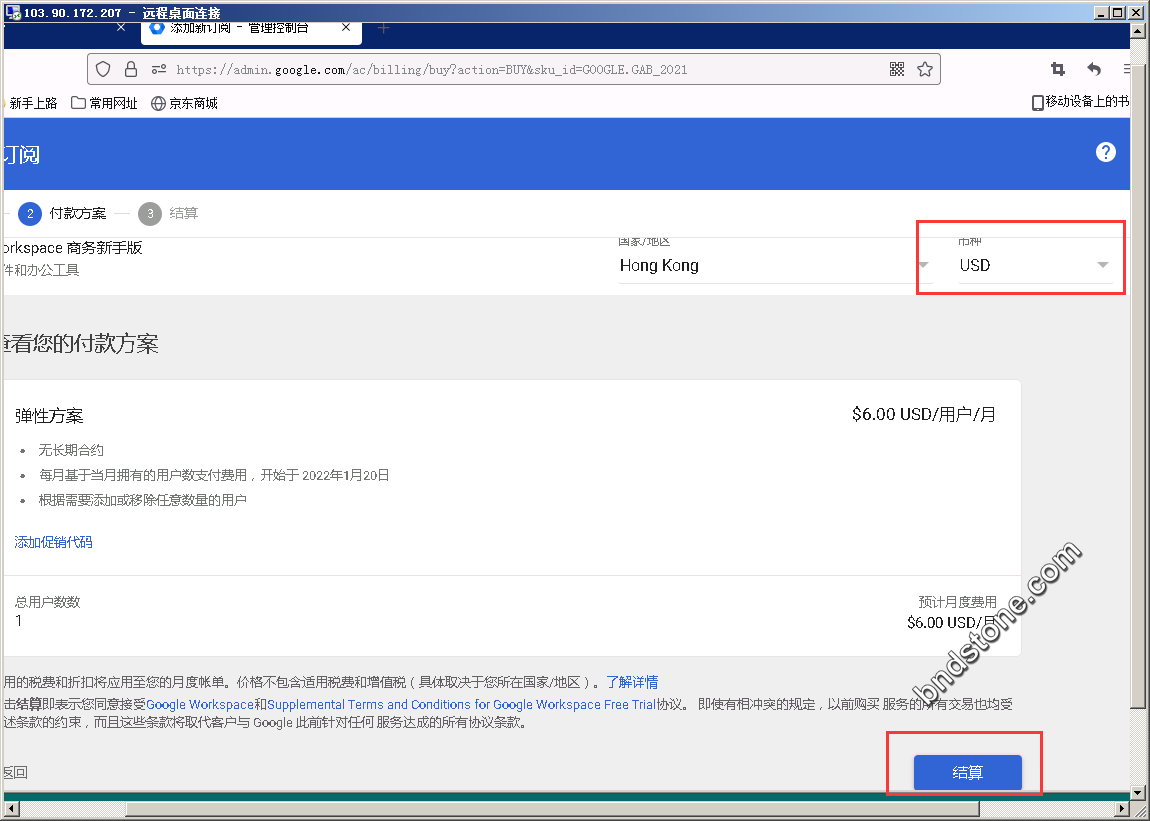Click the 弹性方案 plan heading
The width and height of the screenshot is (1150, 821).
pyautogui.click(x=49, y=416)
